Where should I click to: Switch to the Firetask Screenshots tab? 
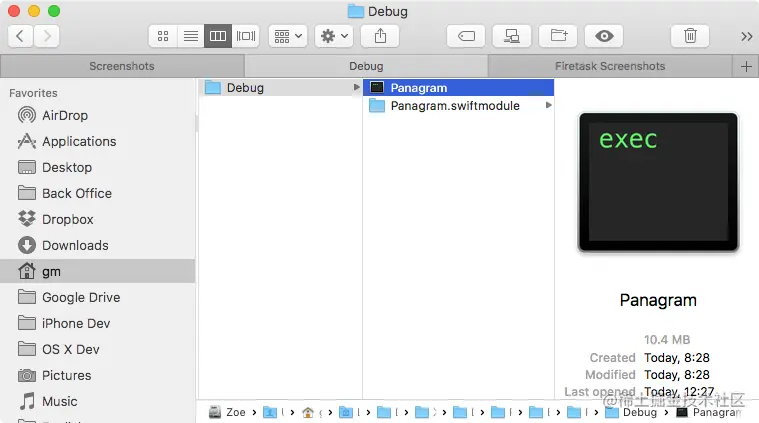(x=610, y=66)
